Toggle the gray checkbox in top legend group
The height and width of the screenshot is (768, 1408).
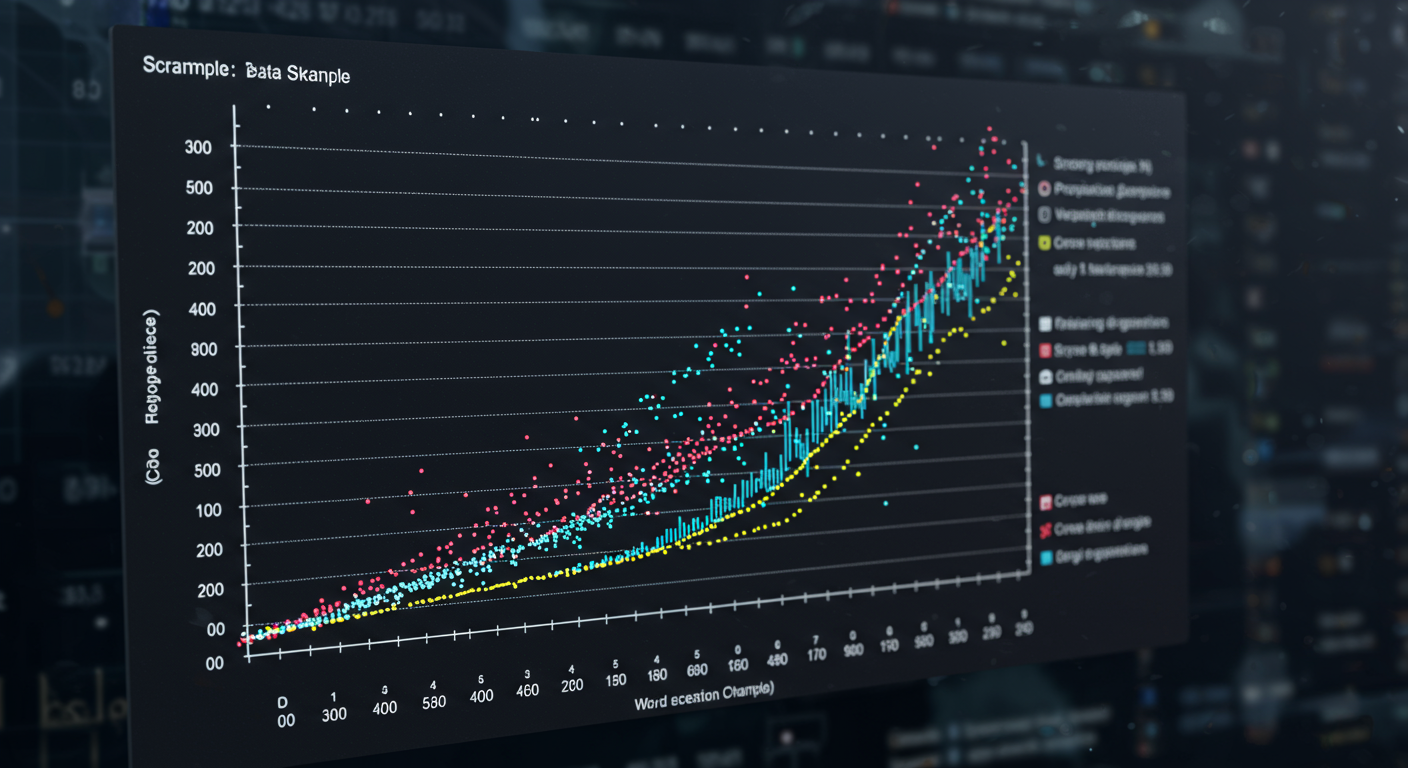[x=1044, y=215]
